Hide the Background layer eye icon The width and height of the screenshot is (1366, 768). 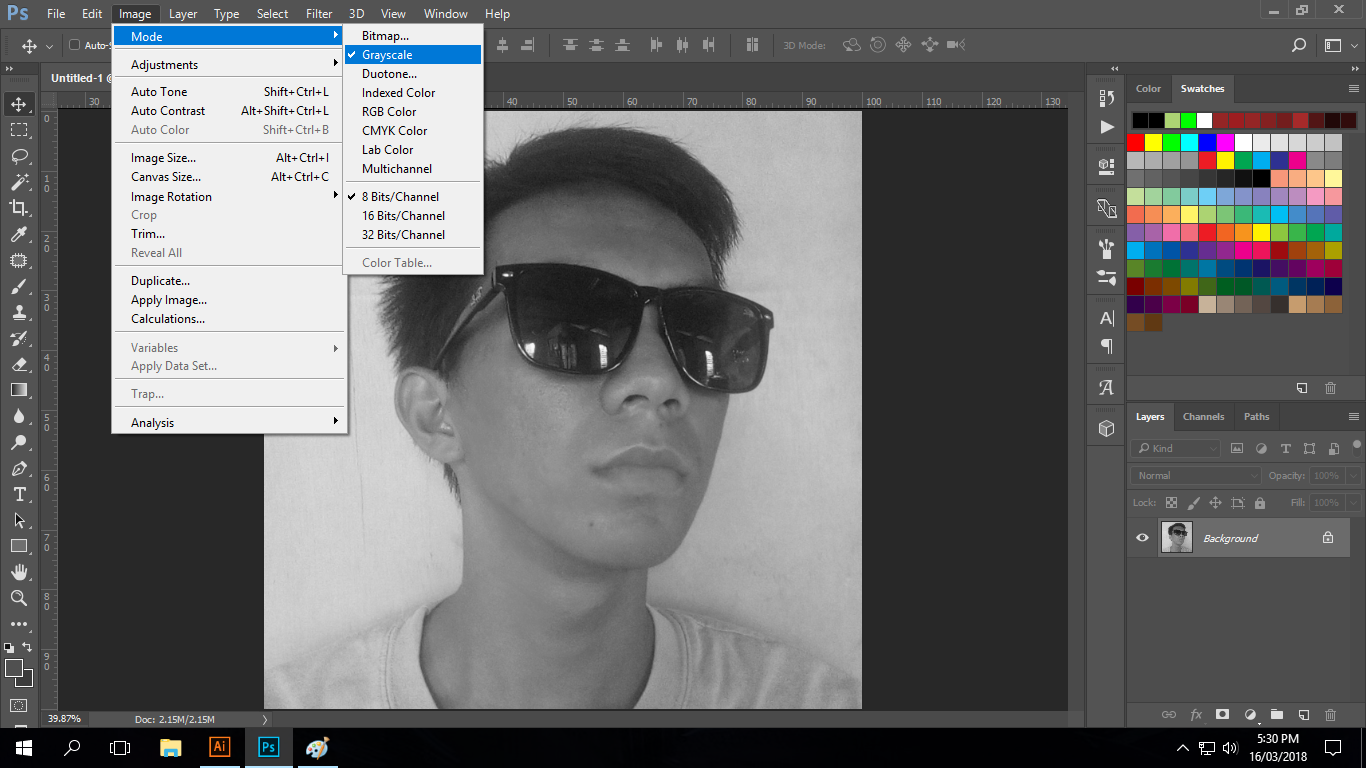[1142, 538]
